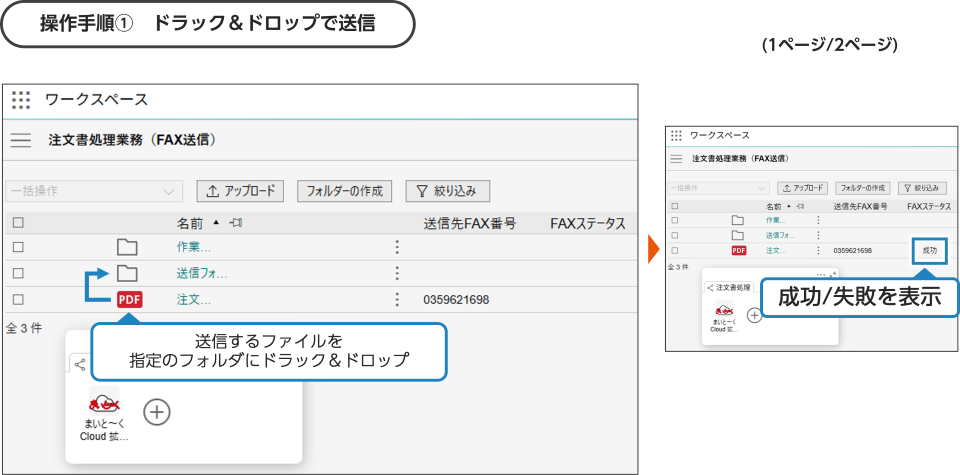Tick checkbox of 注文… PDF row in the drag-and-drop step screen
Viewport: 960px width, 475px height.
[x=18, y=299]
